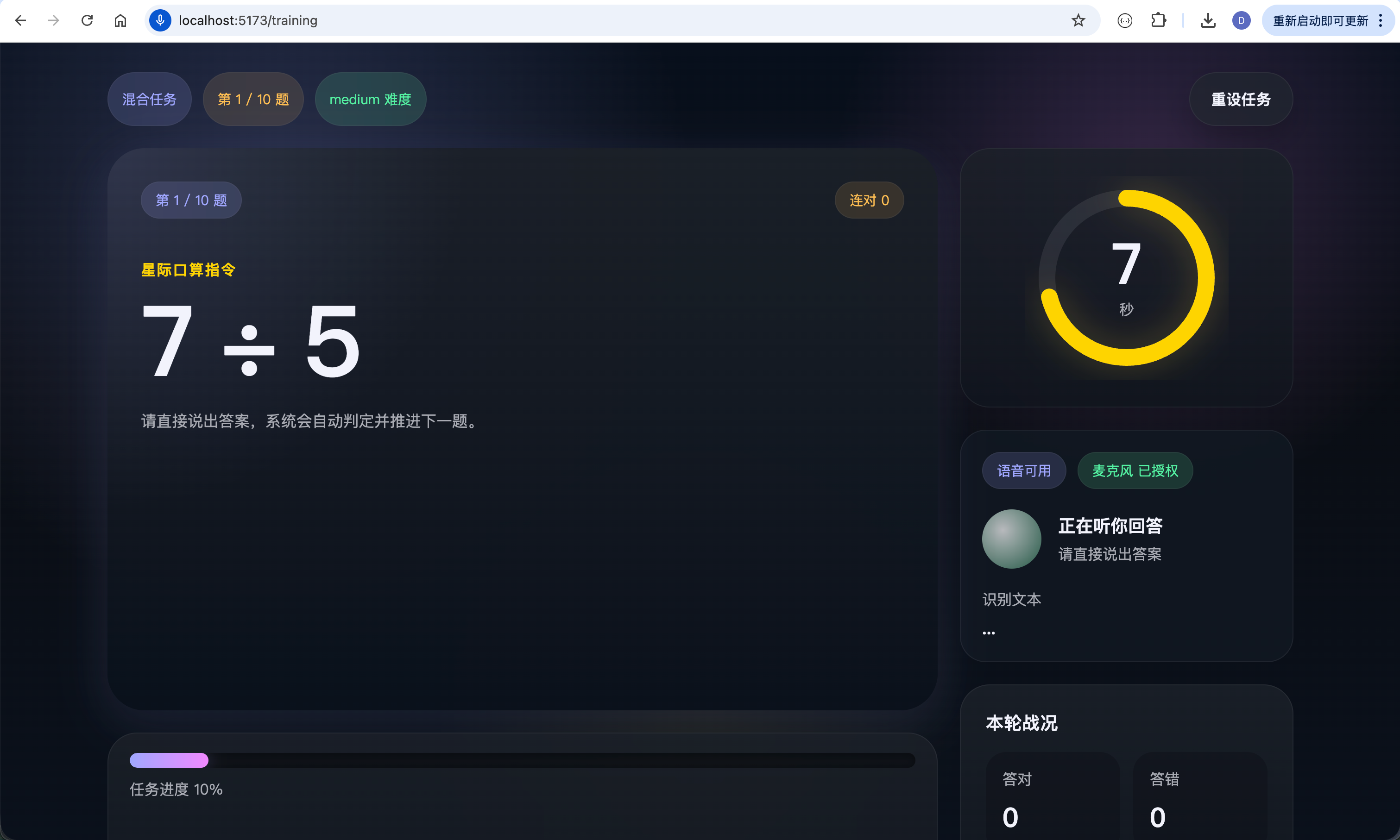Click the 答错 score card
This screenshot has width=1400, height=840.
[x=1199, y=796]
